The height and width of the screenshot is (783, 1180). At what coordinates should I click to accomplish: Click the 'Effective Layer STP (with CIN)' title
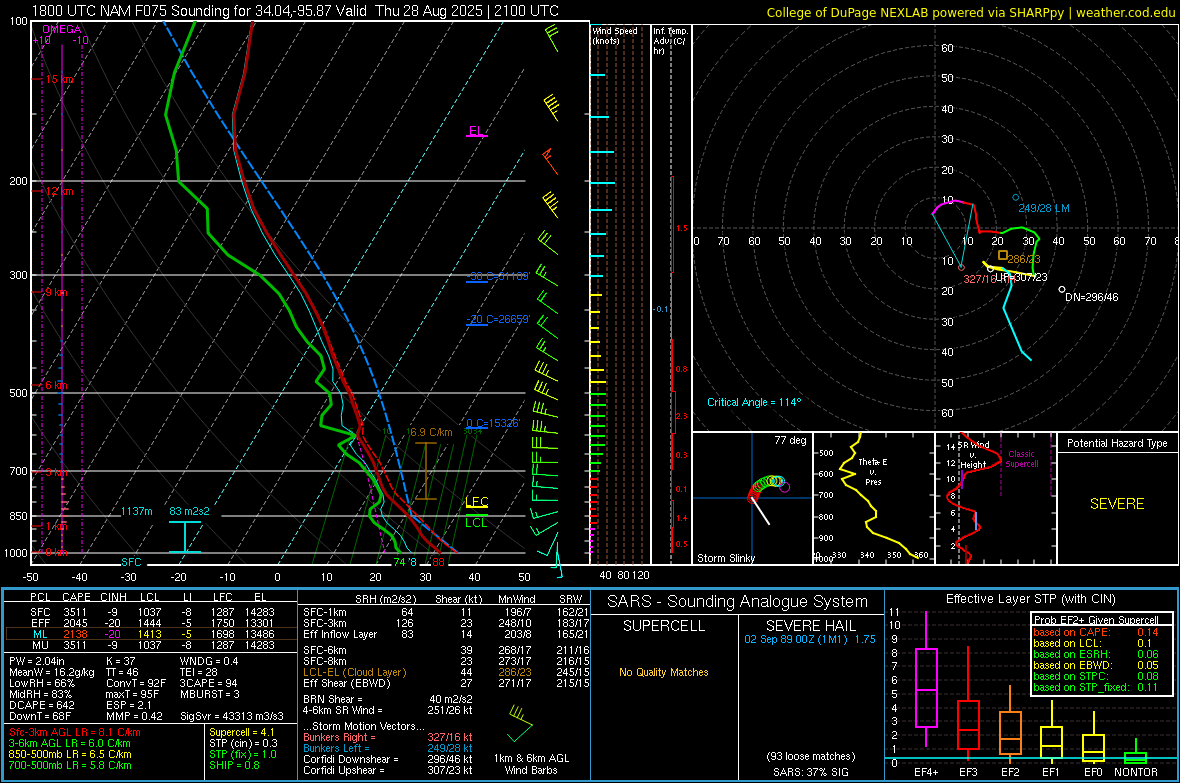tap(1030, 599)
